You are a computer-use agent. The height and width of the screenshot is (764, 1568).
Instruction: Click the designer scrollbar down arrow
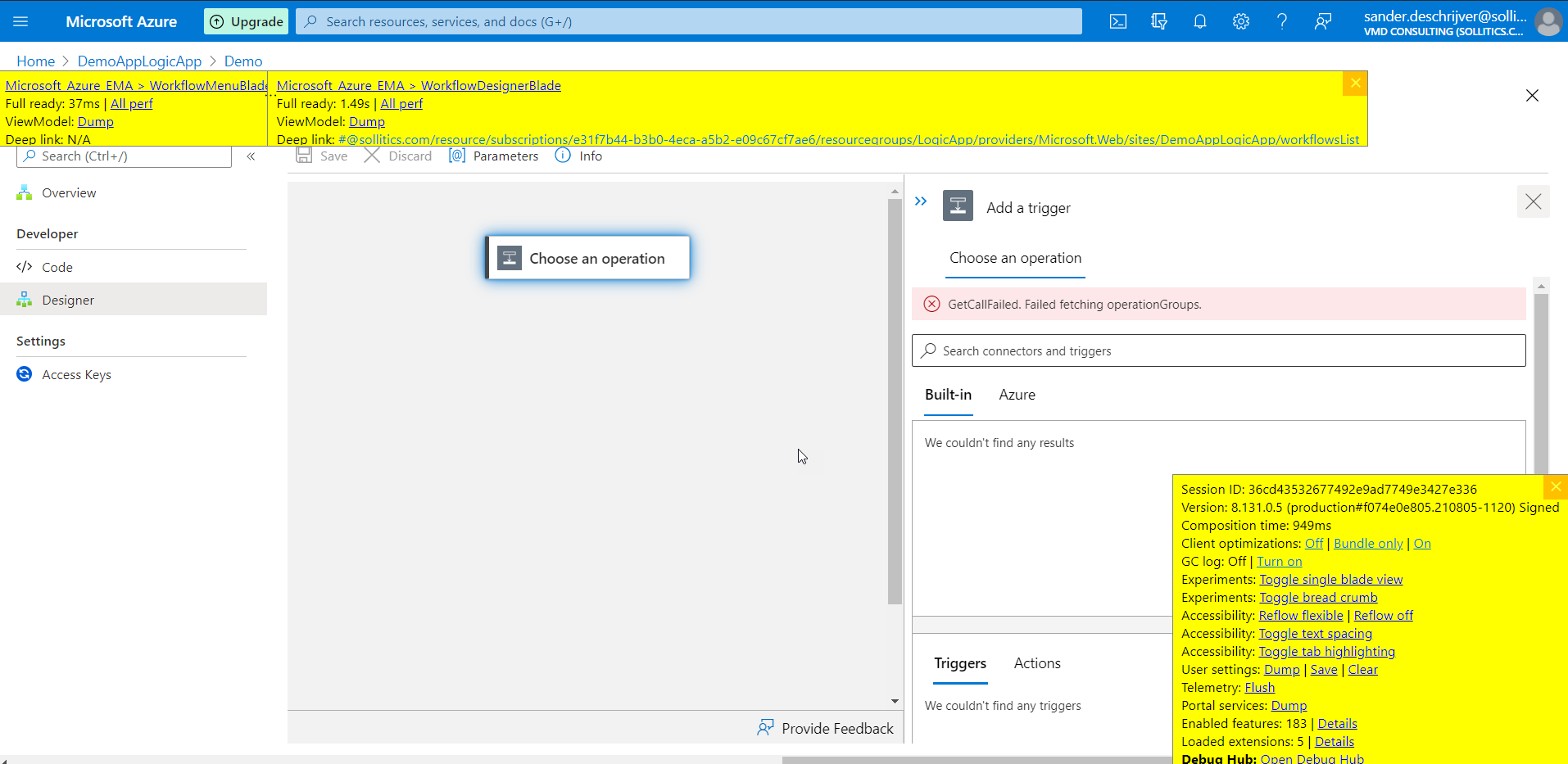tap(895, 701)
